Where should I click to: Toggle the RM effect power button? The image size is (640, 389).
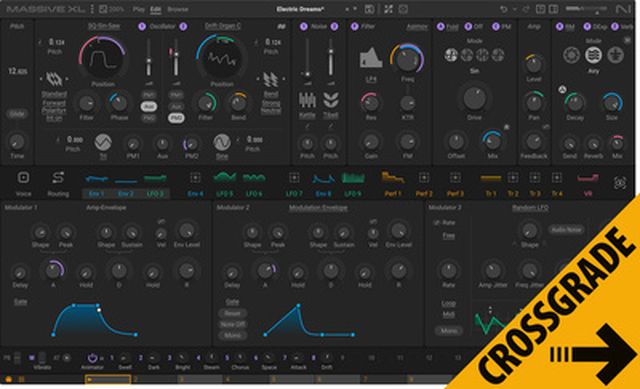point(560,27)
